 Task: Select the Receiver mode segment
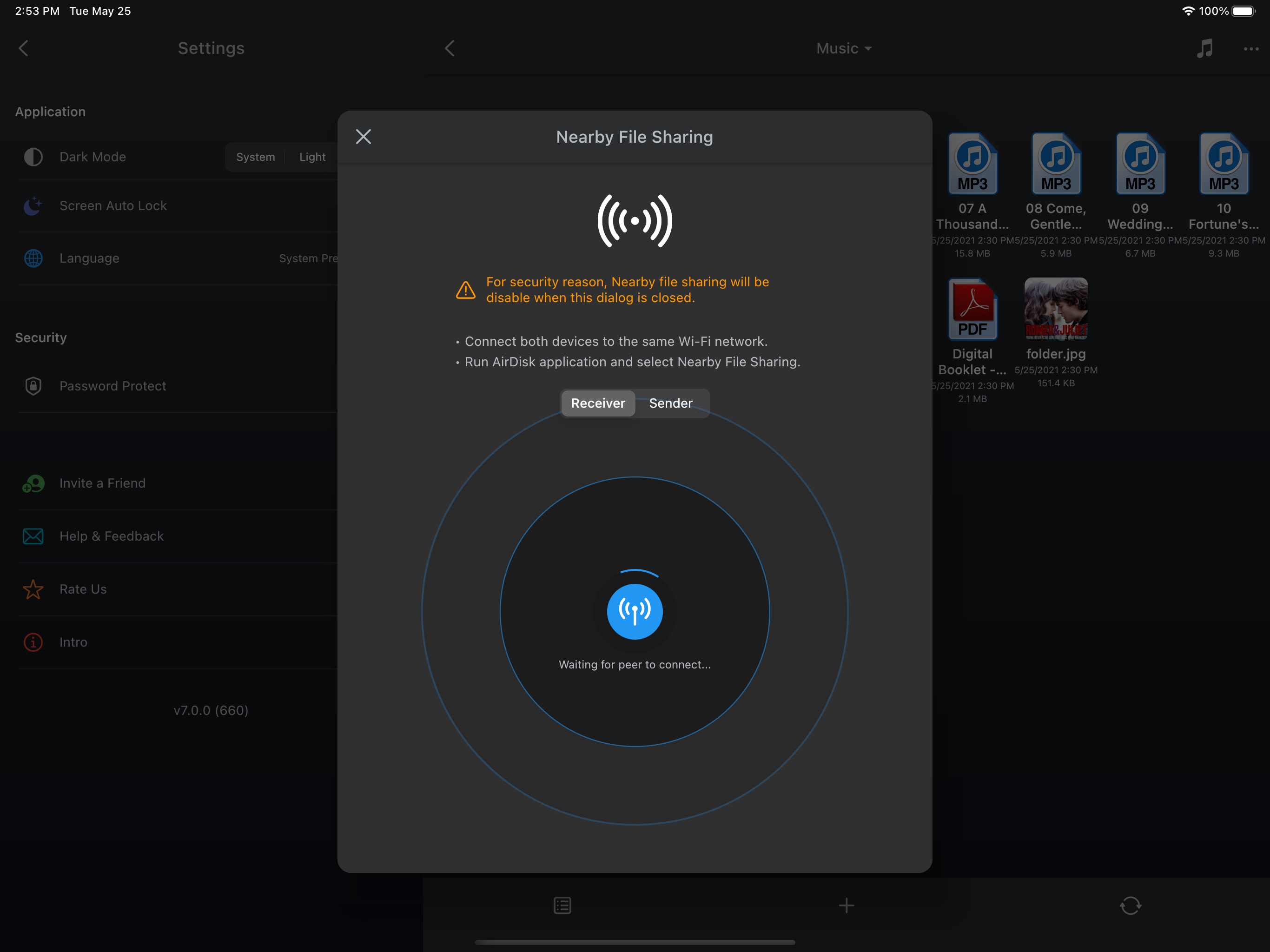click(x=598, y=403)
